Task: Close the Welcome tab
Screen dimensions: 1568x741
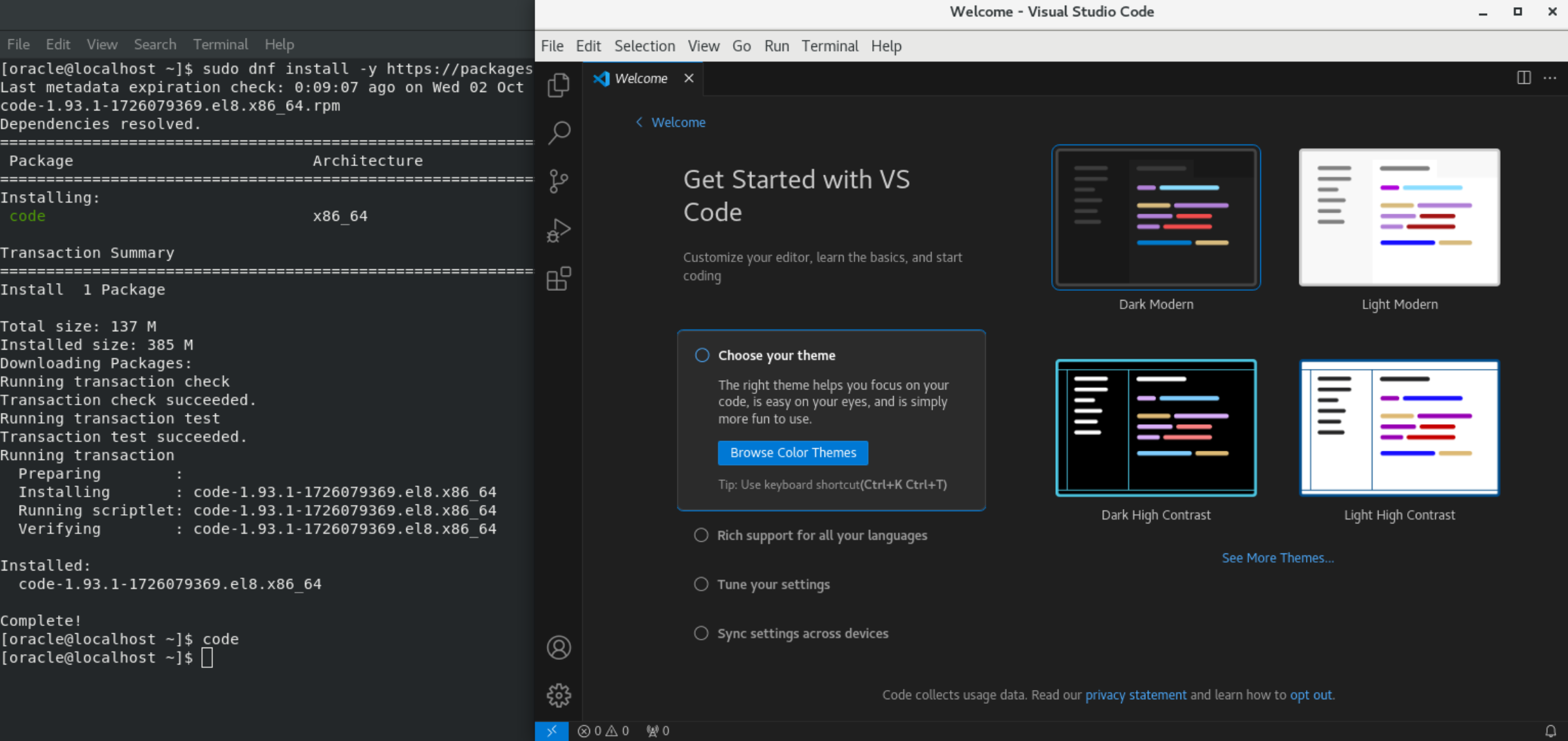Action: [x=689, y=78]
